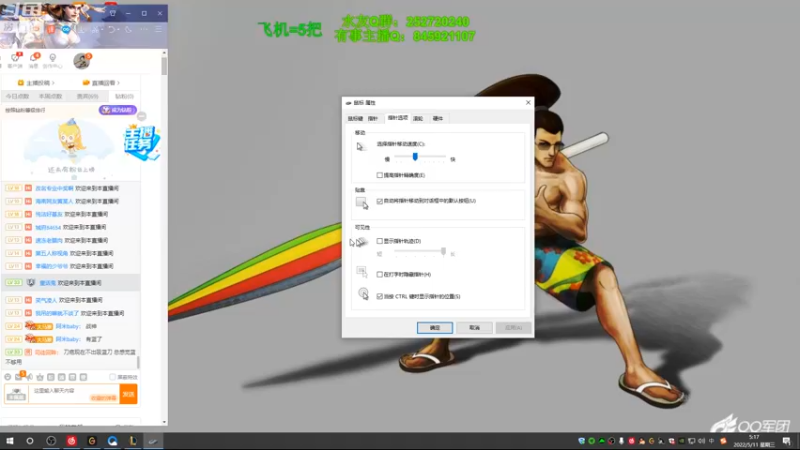The height and width of the screenshot is (450, 800).
Task: Select weekly points tab in streaming panel
Action: (x=51, y=96)
